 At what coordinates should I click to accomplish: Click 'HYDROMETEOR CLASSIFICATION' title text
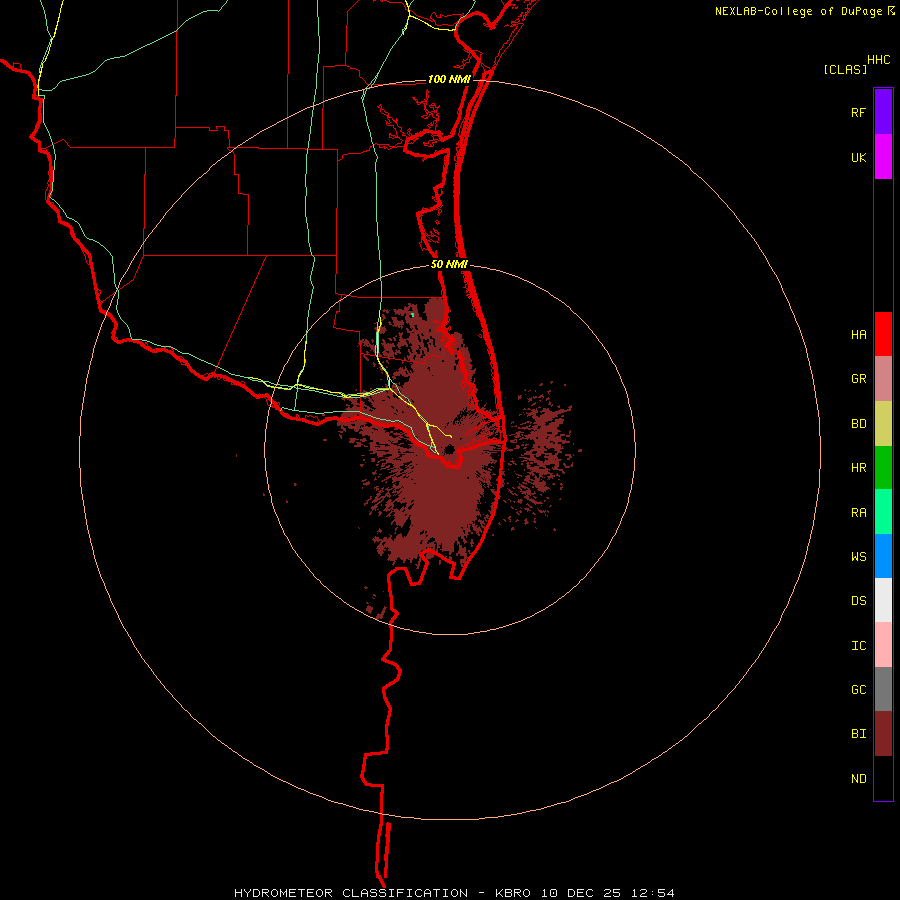coord(351,893)
